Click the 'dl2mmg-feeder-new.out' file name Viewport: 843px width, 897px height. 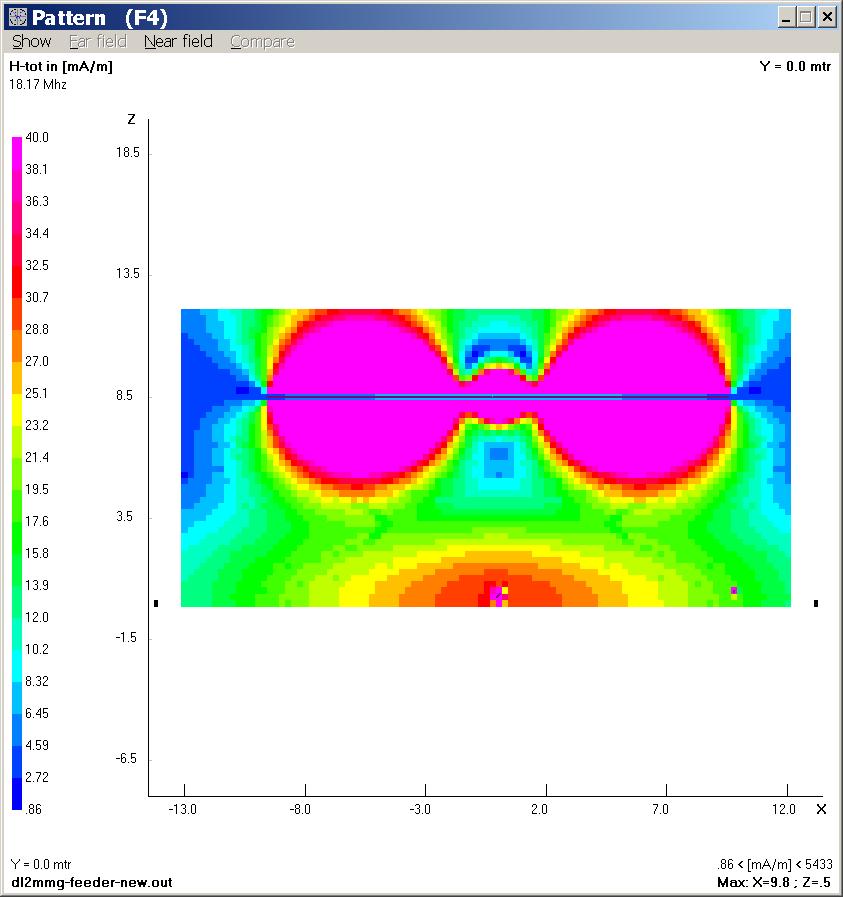coord(92,882)
